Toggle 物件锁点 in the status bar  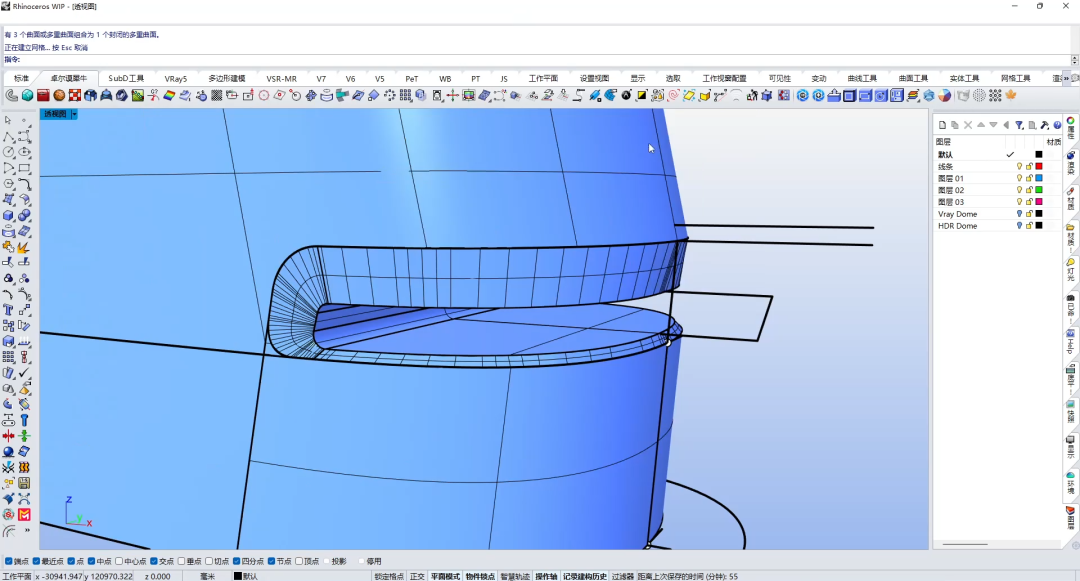(480, 576)
